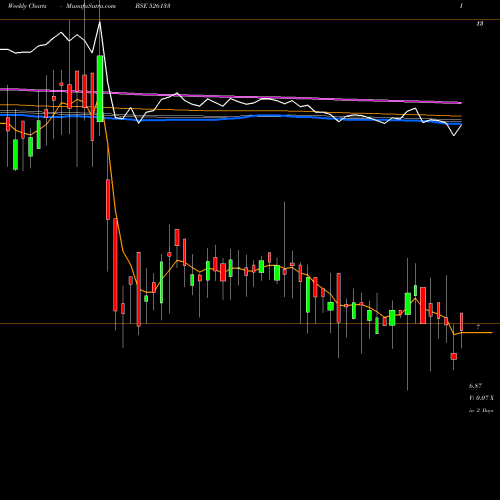Click the price label '13' at top right
Screen dimensions: 500x500
click(x=480, y=24)
